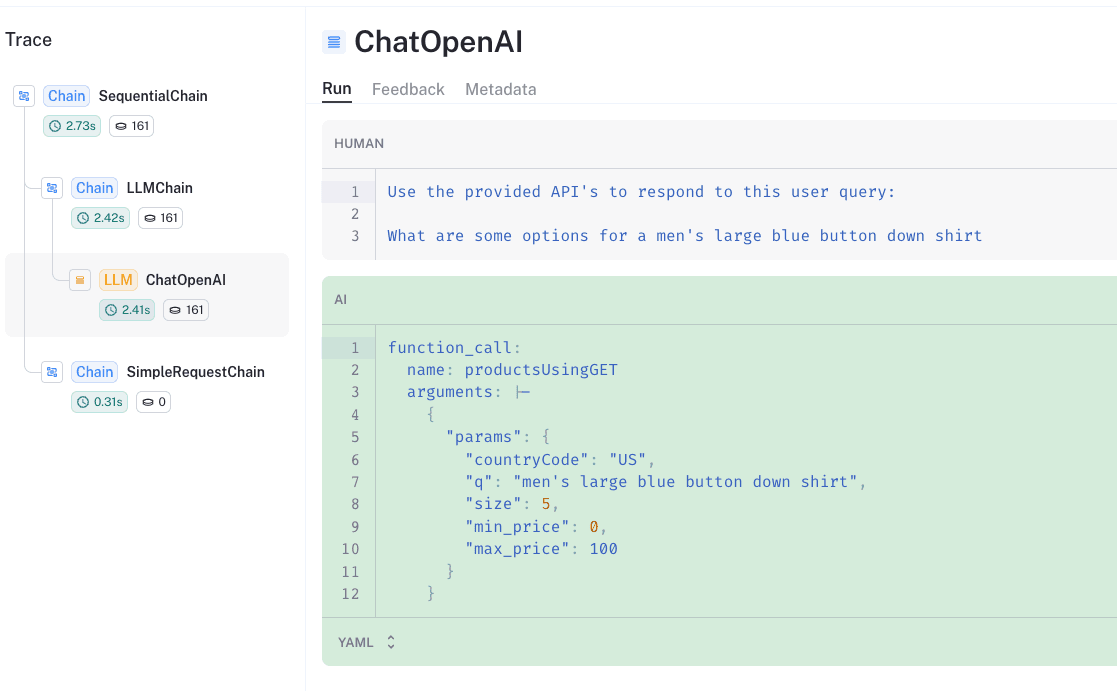Collapse the AI message section
Viewport: 1117px width, 691px height.
point(341,300)
